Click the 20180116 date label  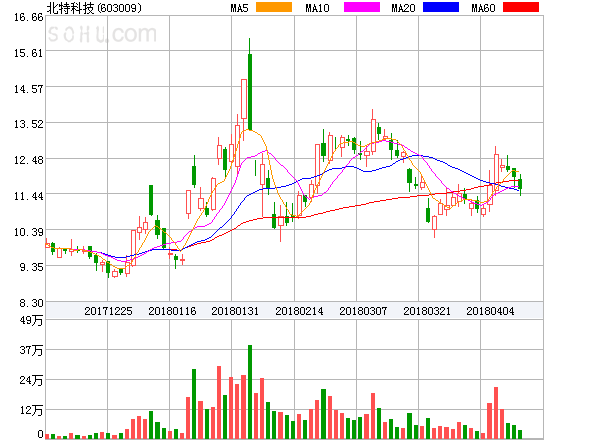(172, 311)
